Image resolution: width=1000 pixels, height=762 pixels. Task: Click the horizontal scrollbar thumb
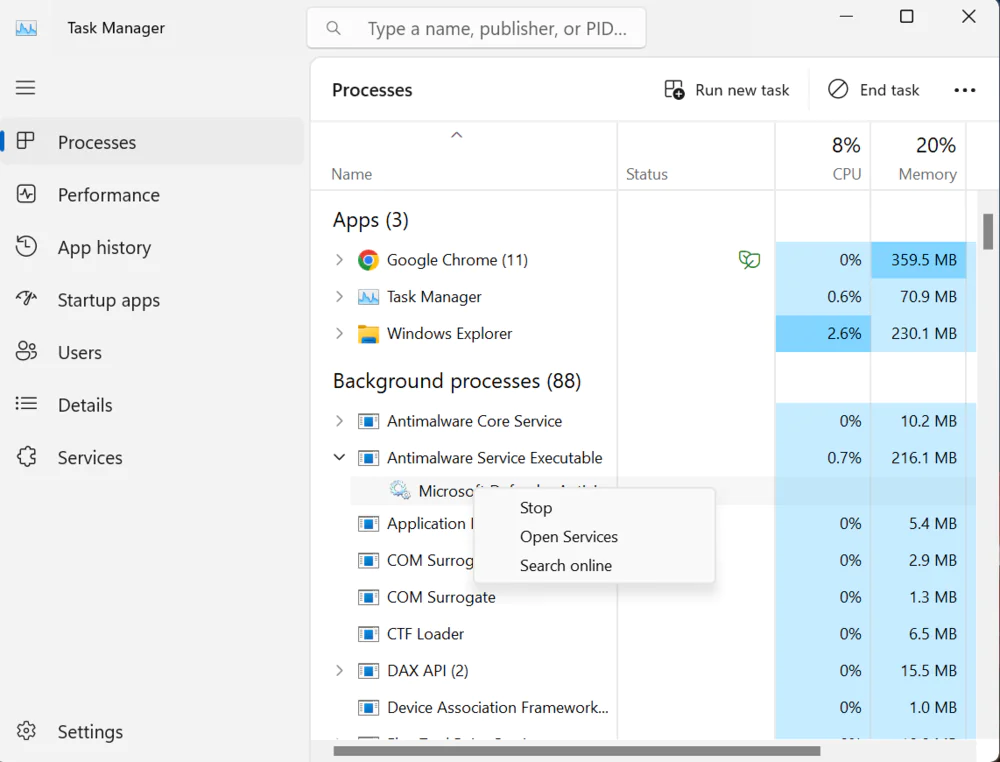tap(577, 751)
